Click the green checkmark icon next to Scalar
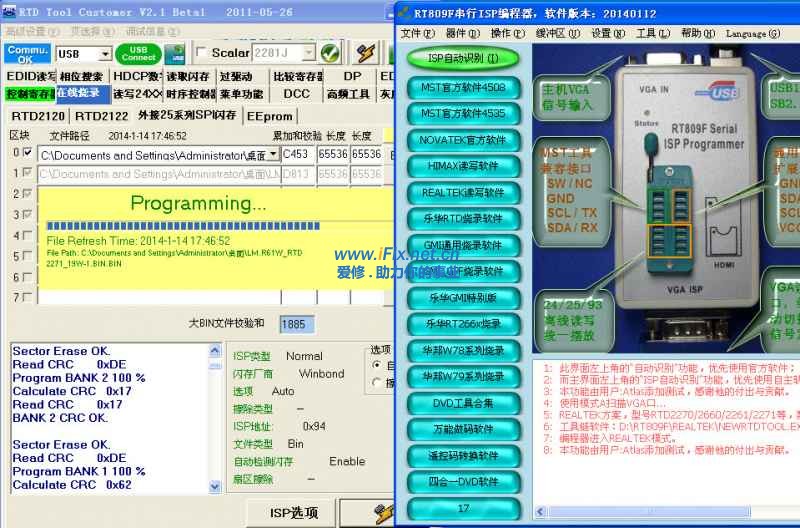This screenshot has height=528, width=800. click(330, 53)
